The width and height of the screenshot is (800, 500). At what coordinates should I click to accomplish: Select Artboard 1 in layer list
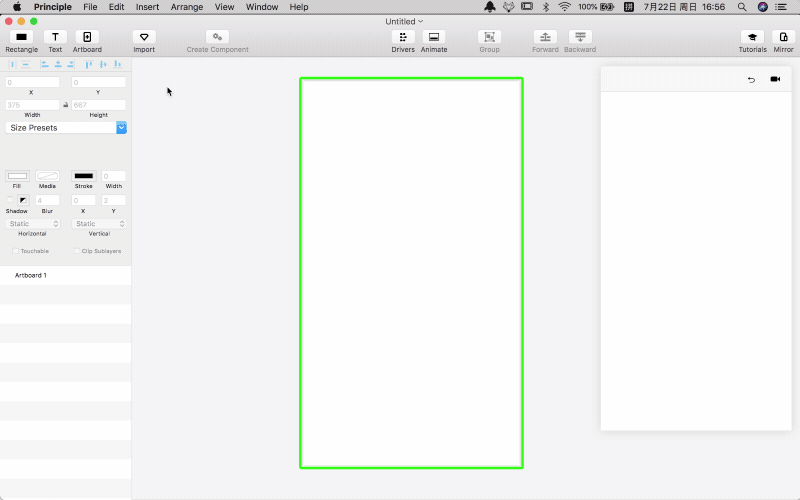[x=31, y=275]
